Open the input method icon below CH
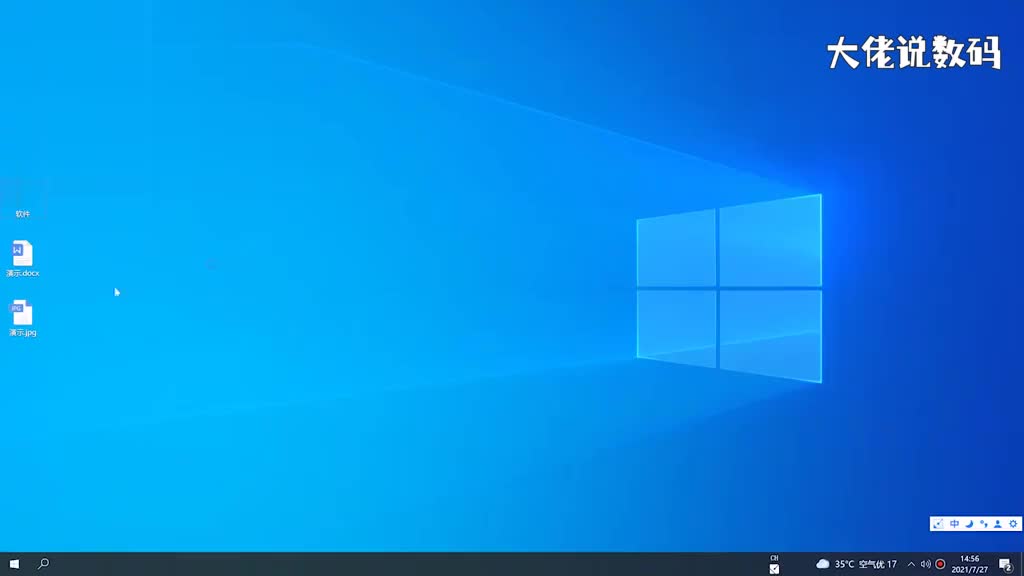 [774, 569]
